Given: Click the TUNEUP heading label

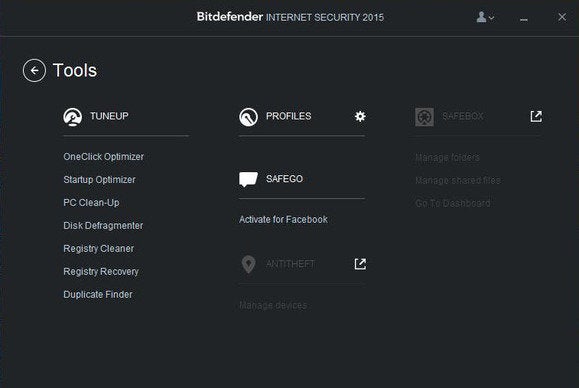Looking at the screenshot, I should coord(109,116).
